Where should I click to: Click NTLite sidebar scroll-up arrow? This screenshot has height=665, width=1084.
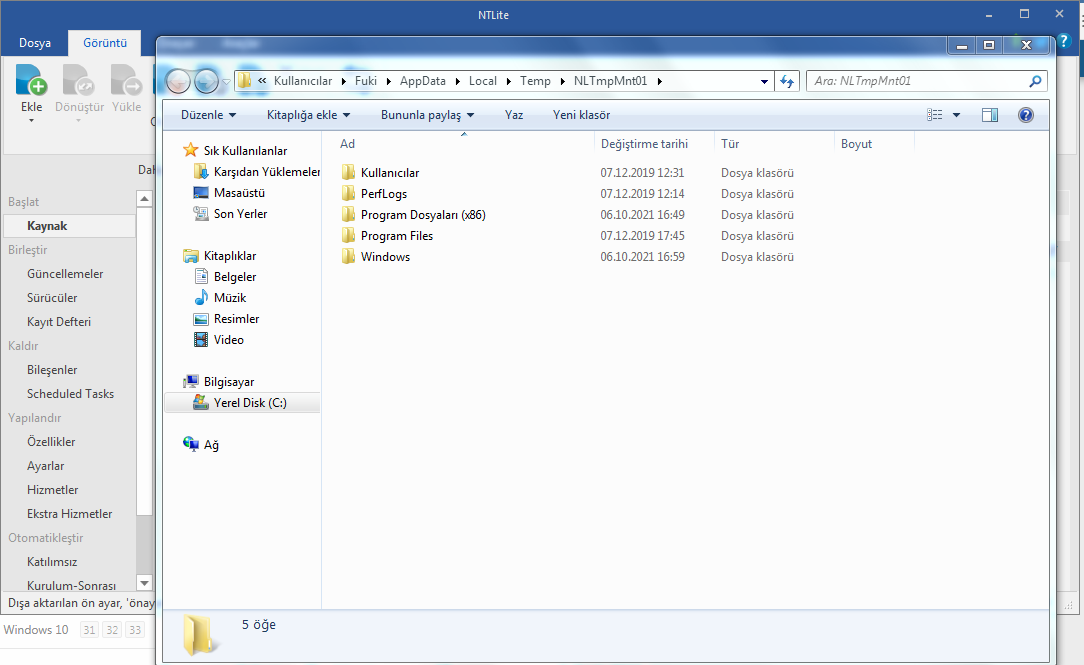(144, 199)
